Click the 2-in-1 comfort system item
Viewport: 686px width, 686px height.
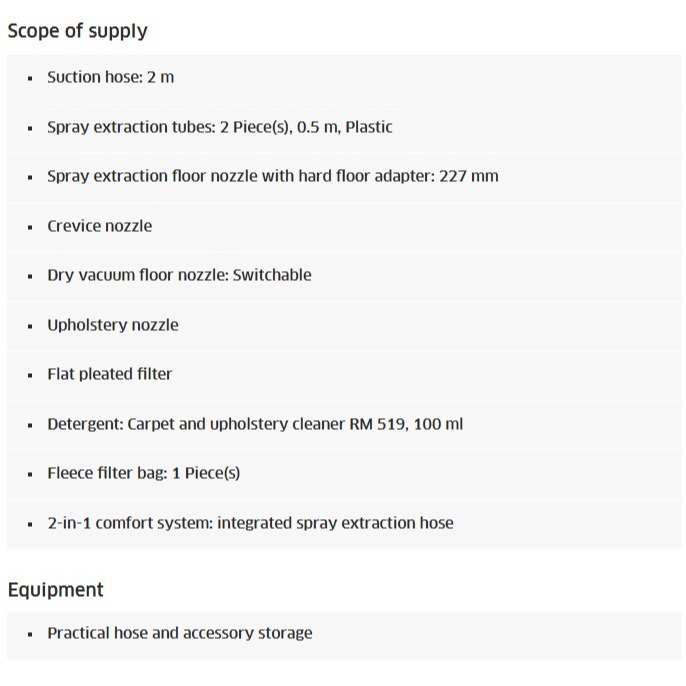coord(249,523)
